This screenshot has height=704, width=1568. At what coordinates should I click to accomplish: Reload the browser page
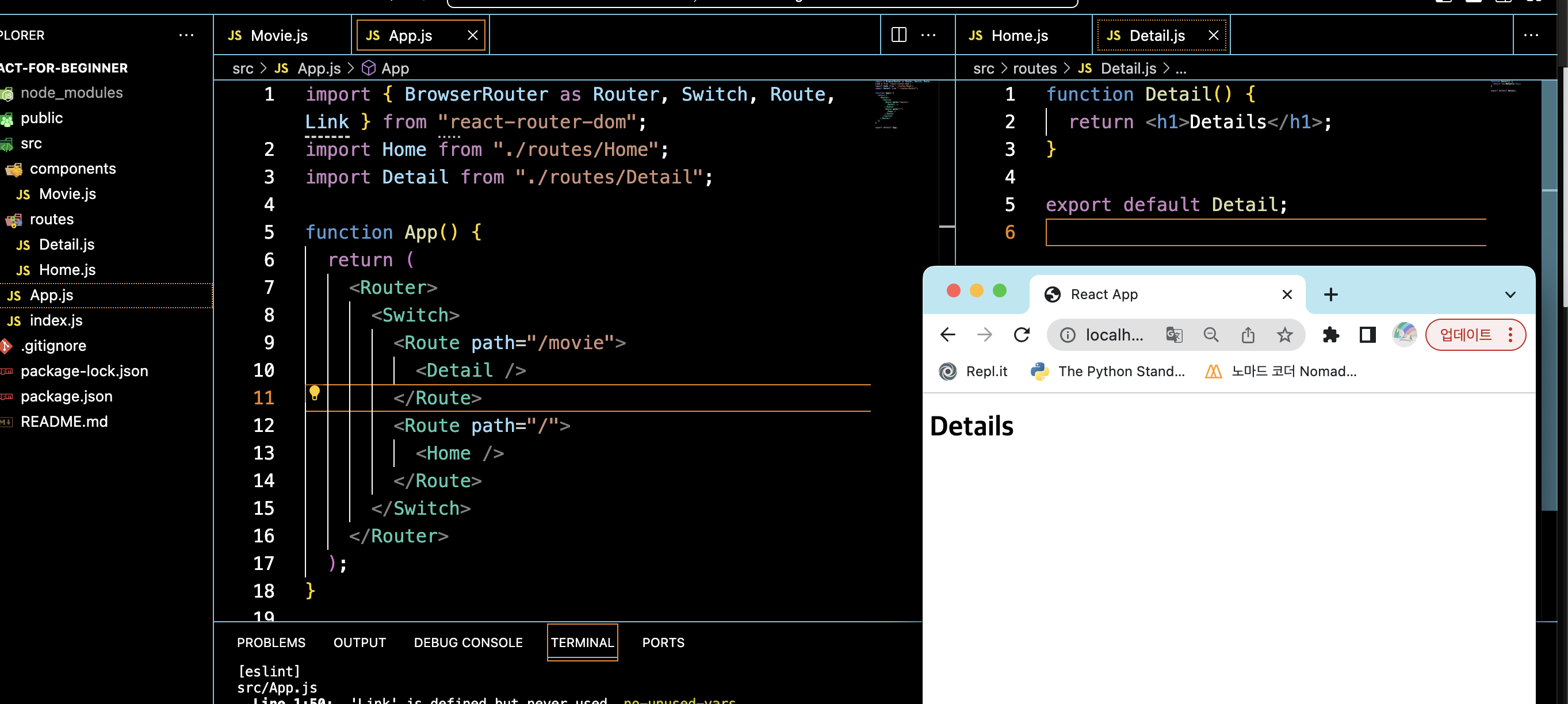tap(1022, 335)
